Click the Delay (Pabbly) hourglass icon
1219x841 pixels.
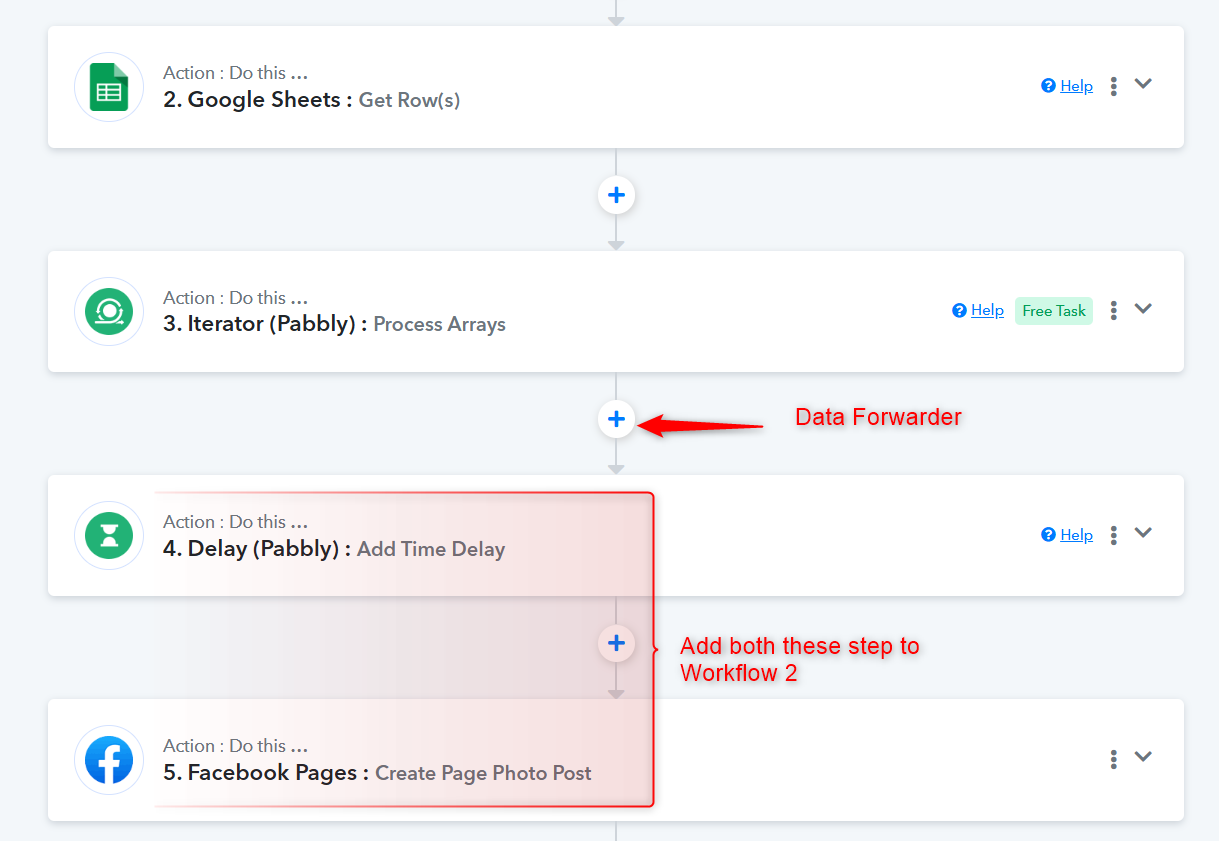tap(109, 536)
